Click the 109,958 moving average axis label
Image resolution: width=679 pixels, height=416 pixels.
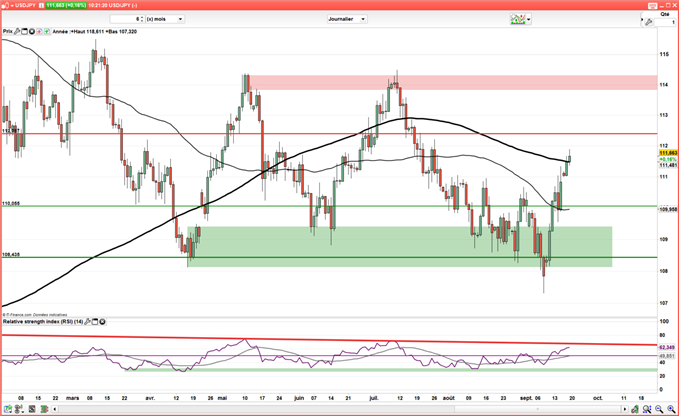(x=668, y=210)
